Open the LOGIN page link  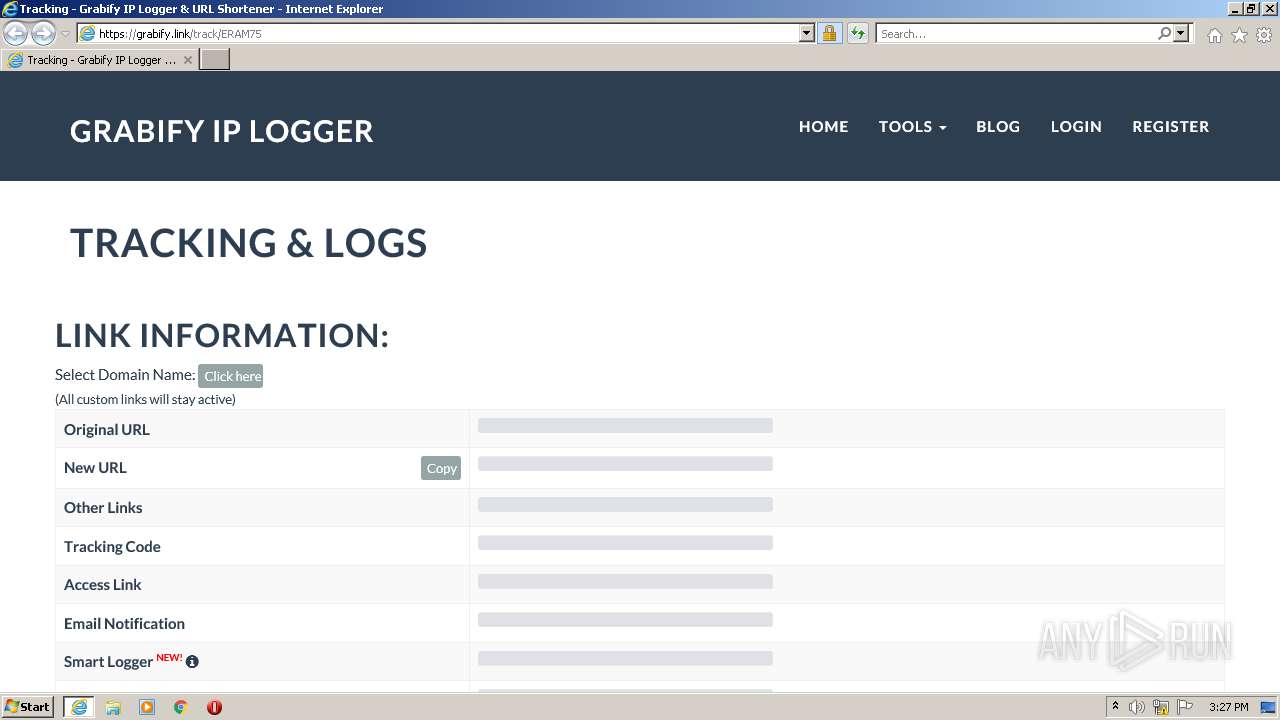tap(1076, 126)
